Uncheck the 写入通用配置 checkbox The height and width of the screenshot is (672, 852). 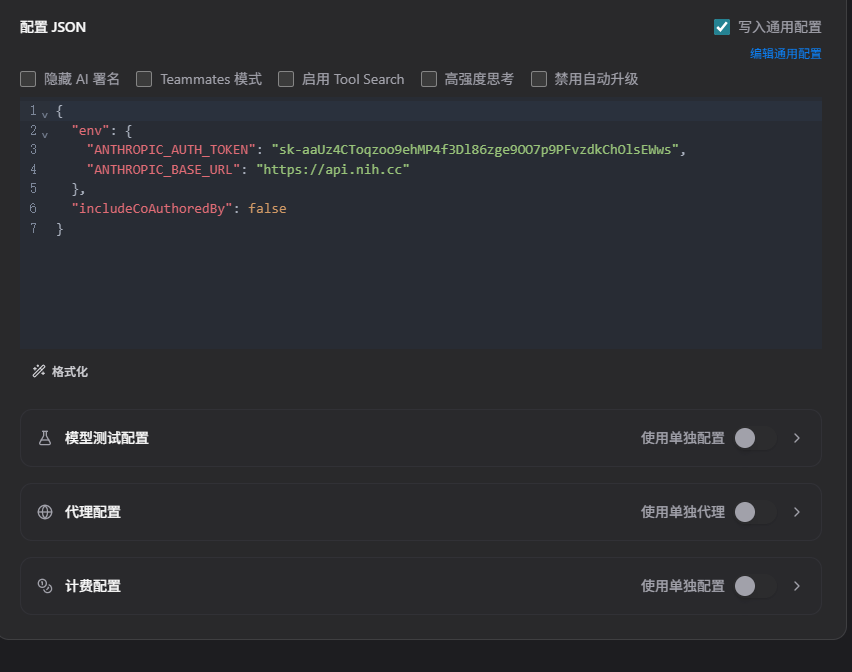(x=722, y=27)
